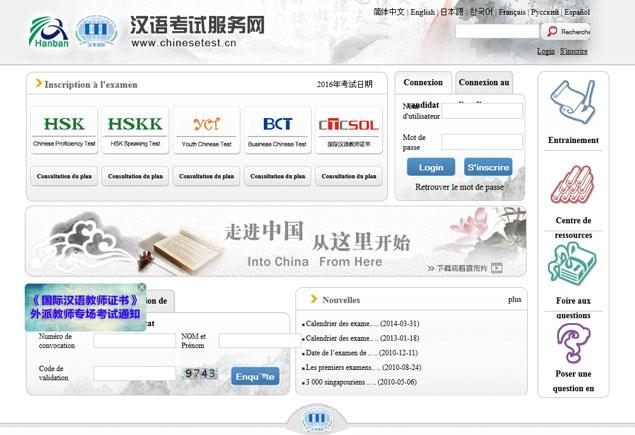This screenshot has width=635, height=435.
Task: Switch language to Korean
Action: pos(481,12)
